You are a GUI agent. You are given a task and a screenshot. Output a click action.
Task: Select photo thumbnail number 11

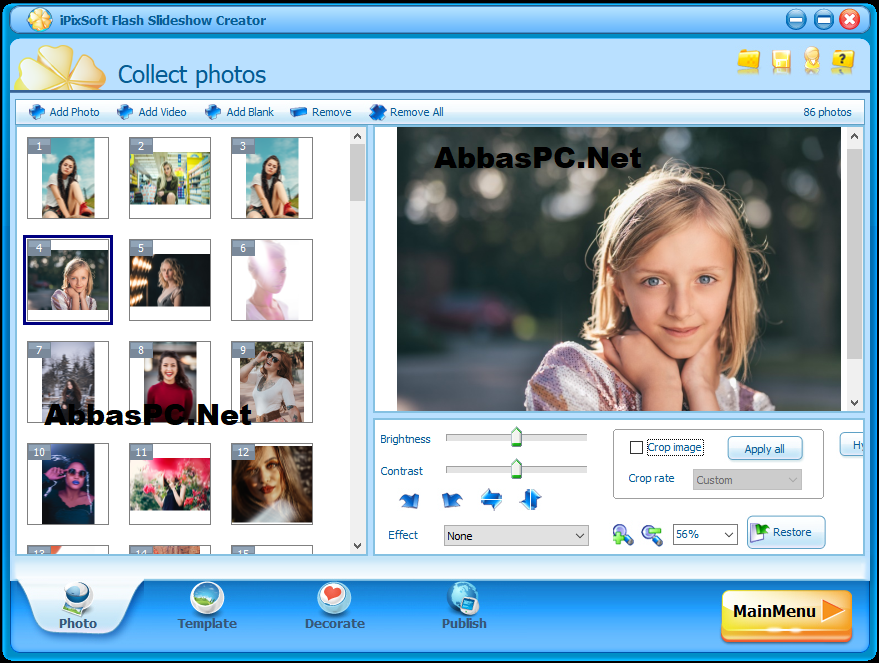pos(170,484)
